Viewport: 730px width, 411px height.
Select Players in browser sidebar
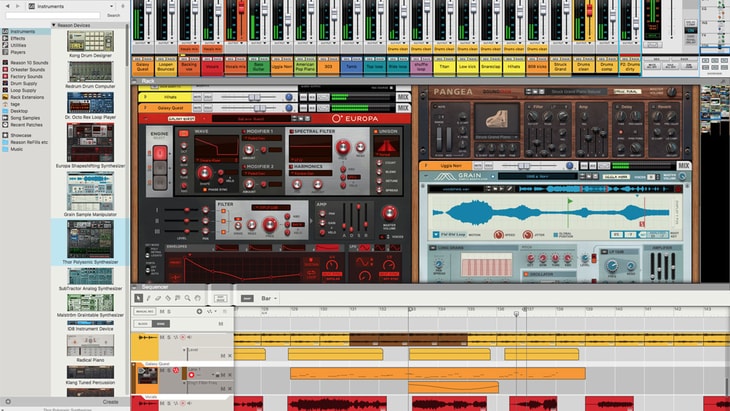click(x=18, y=52)
